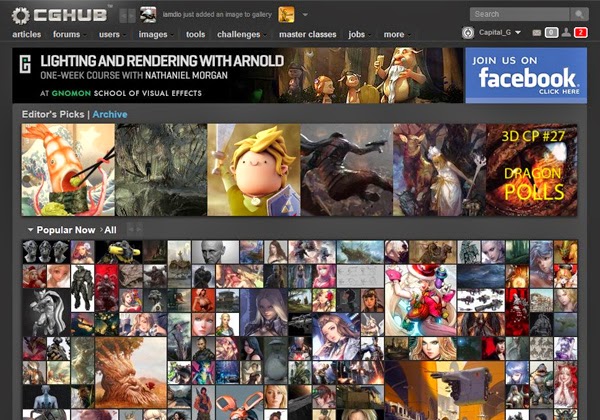Open the gunman on horse Editor's Pick
The height and width of the screenshot is (420, 600).
click(x=347, y=170)
